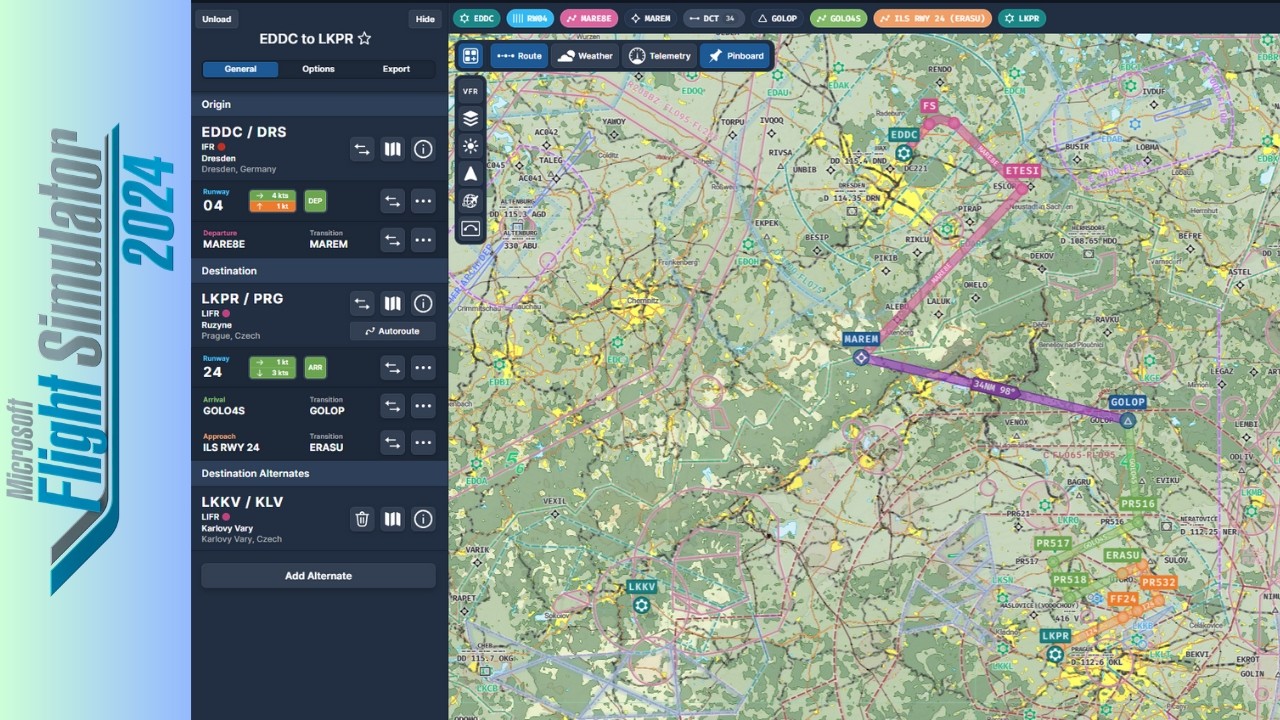
Task: Click the PR516 waypoint label on map
Action: 1138,504
